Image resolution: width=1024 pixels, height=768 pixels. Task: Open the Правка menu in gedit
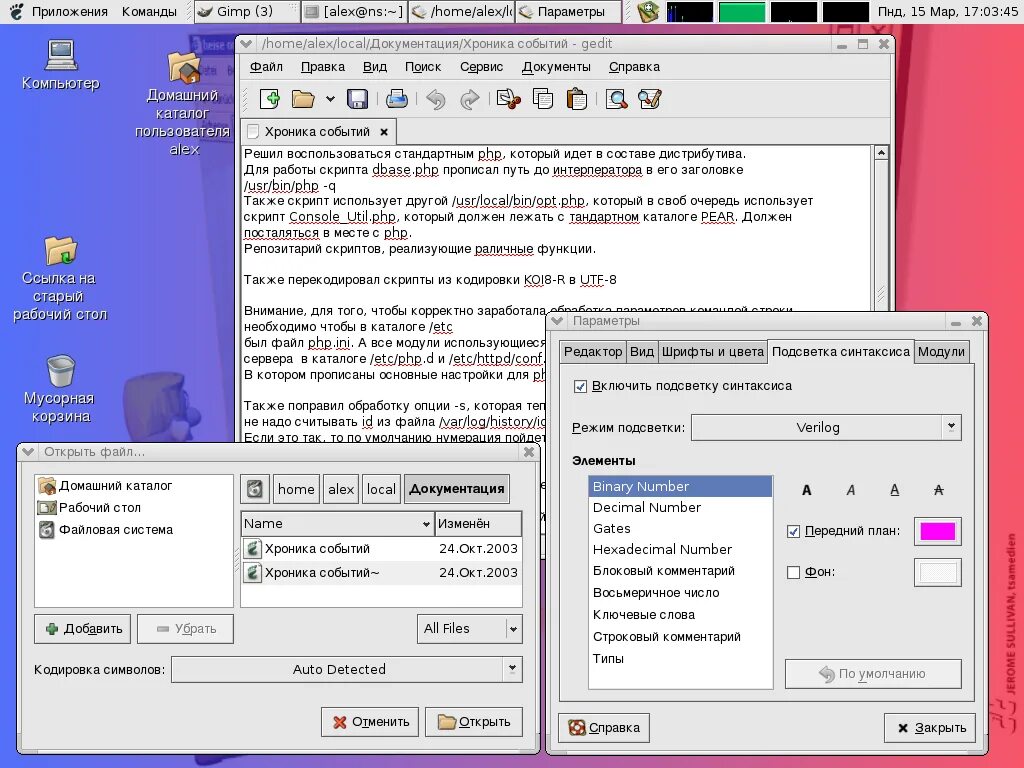[323, 67]
